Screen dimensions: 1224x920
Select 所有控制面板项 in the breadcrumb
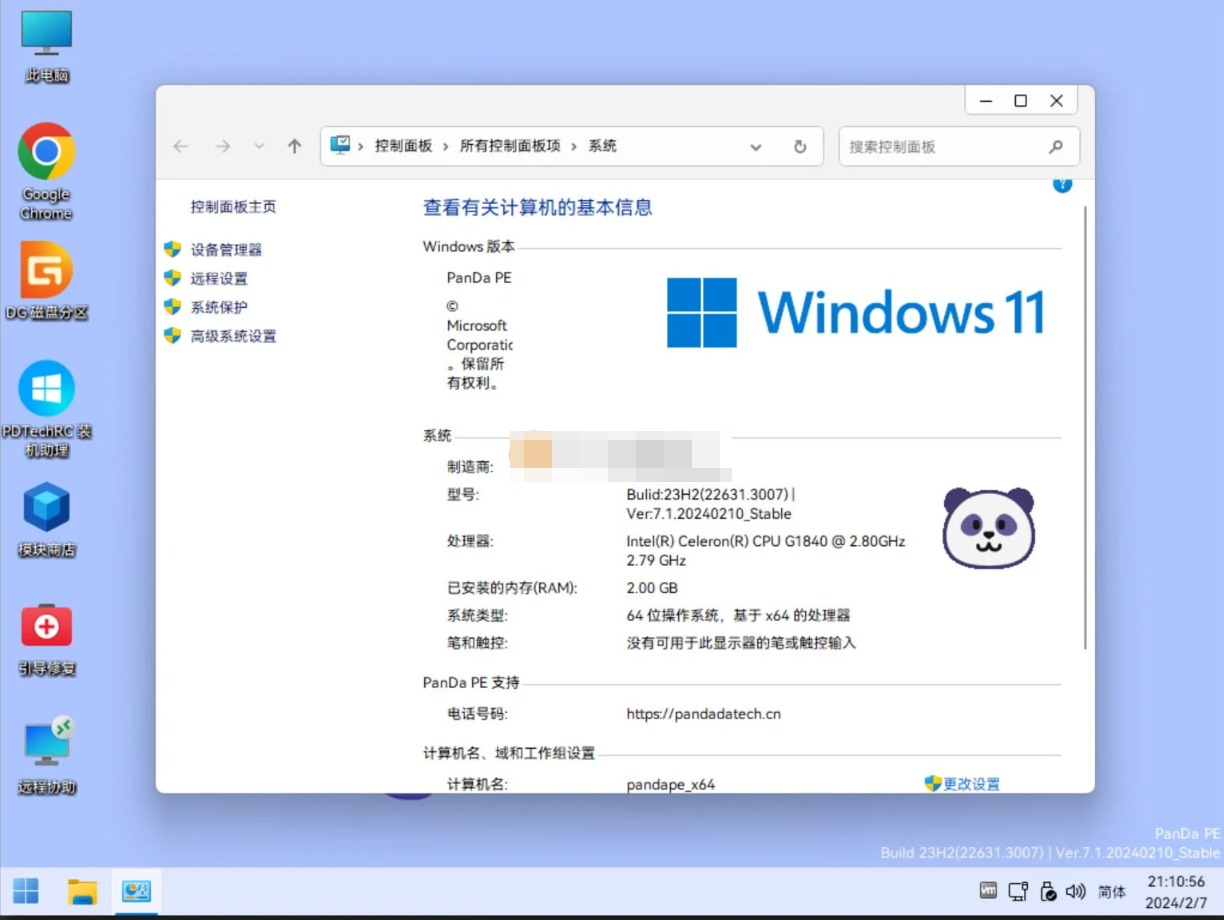point(510,146)
